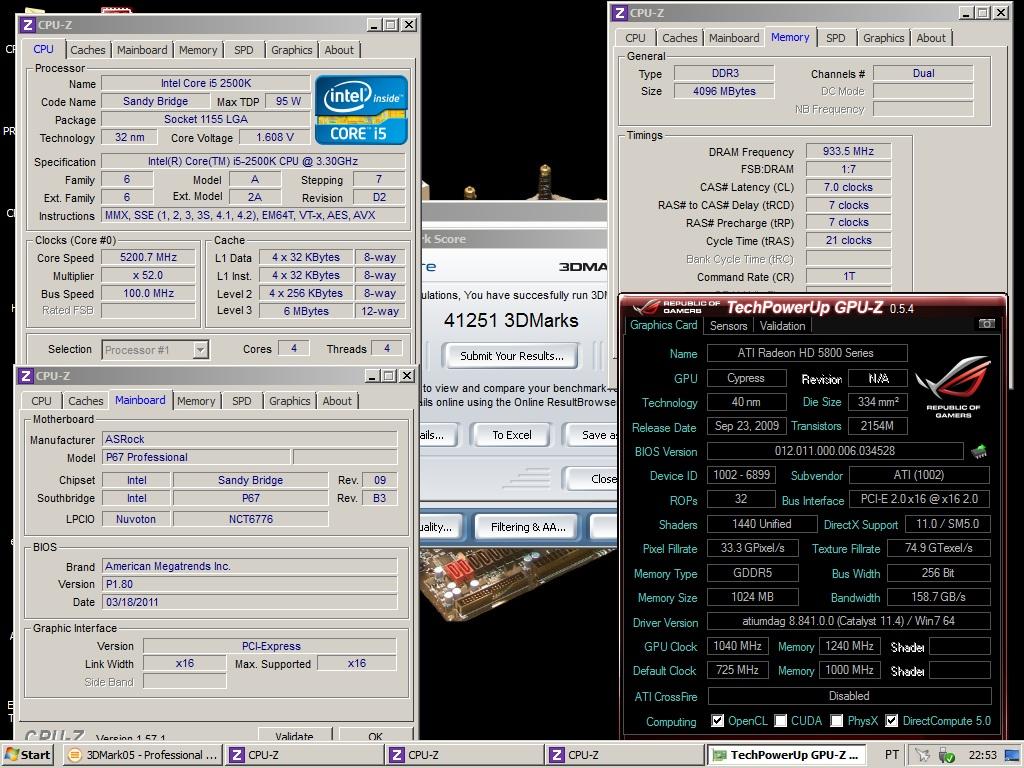Click Filtering & AA button
The height and width of the screenshot is (768, 1024).
[x=528, y=527]
